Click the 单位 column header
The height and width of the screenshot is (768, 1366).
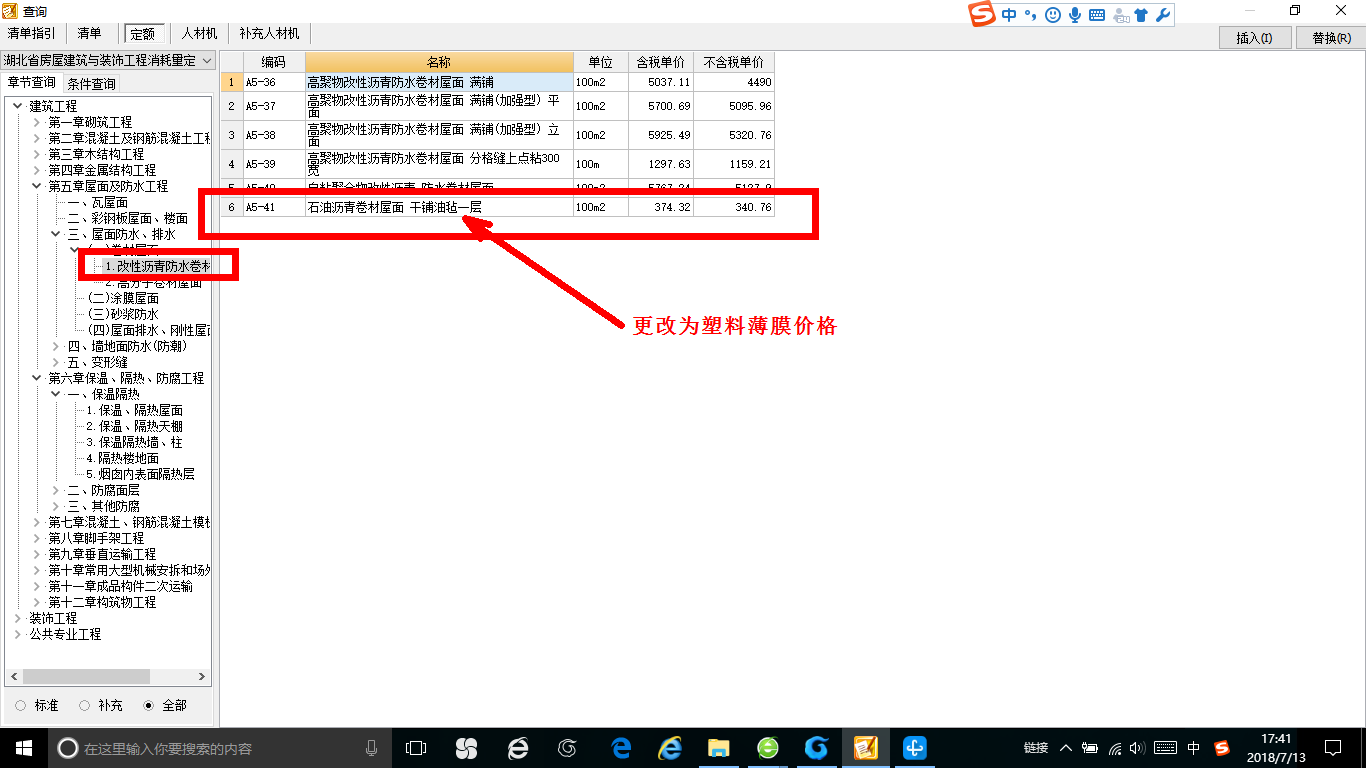click(600, 62)
